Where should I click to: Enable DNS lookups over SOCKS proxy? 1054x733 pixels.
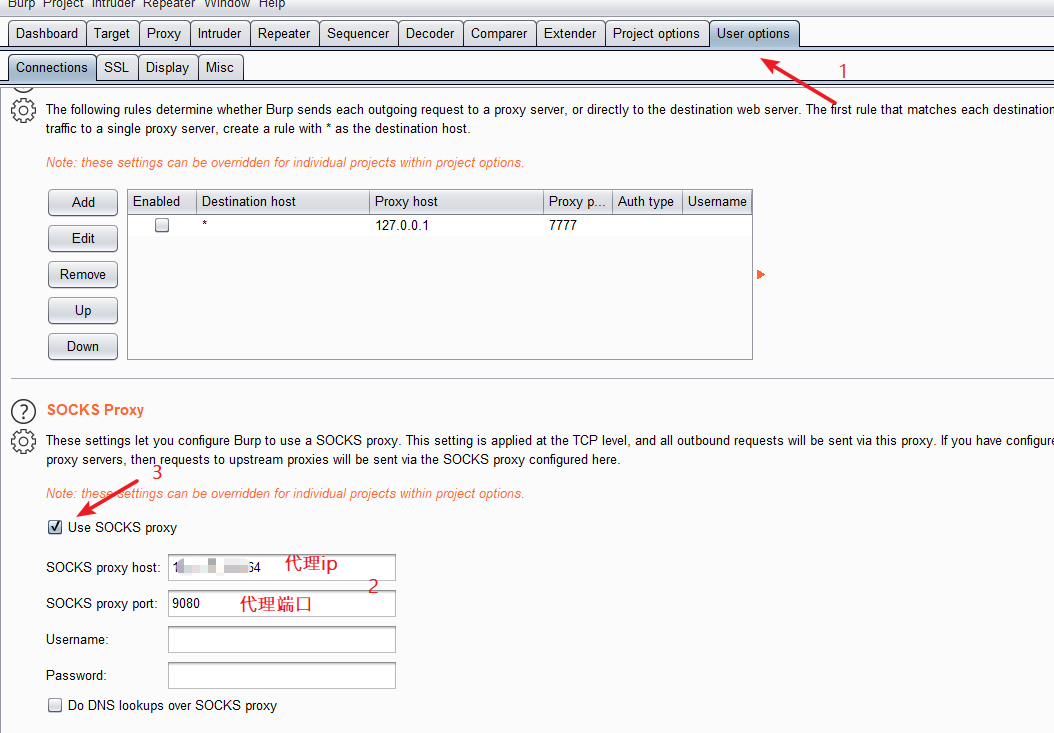(55, 705)
